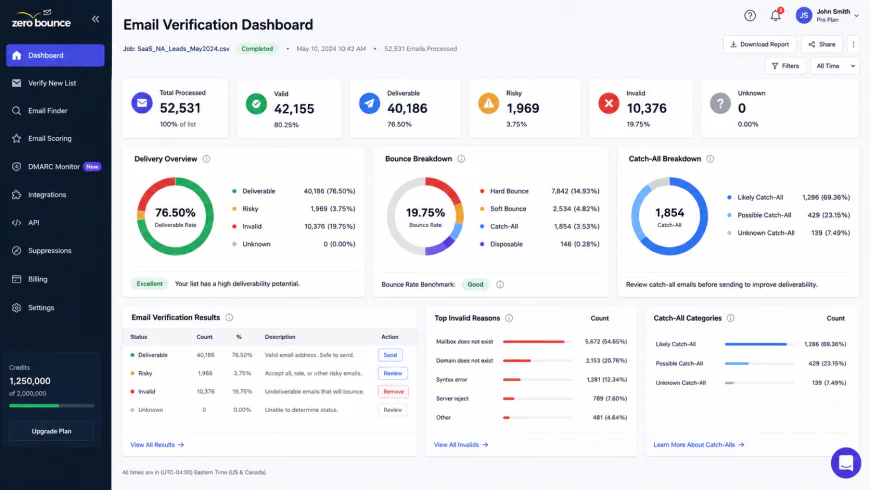Click the Billing card icon

(x=17, y=279)
